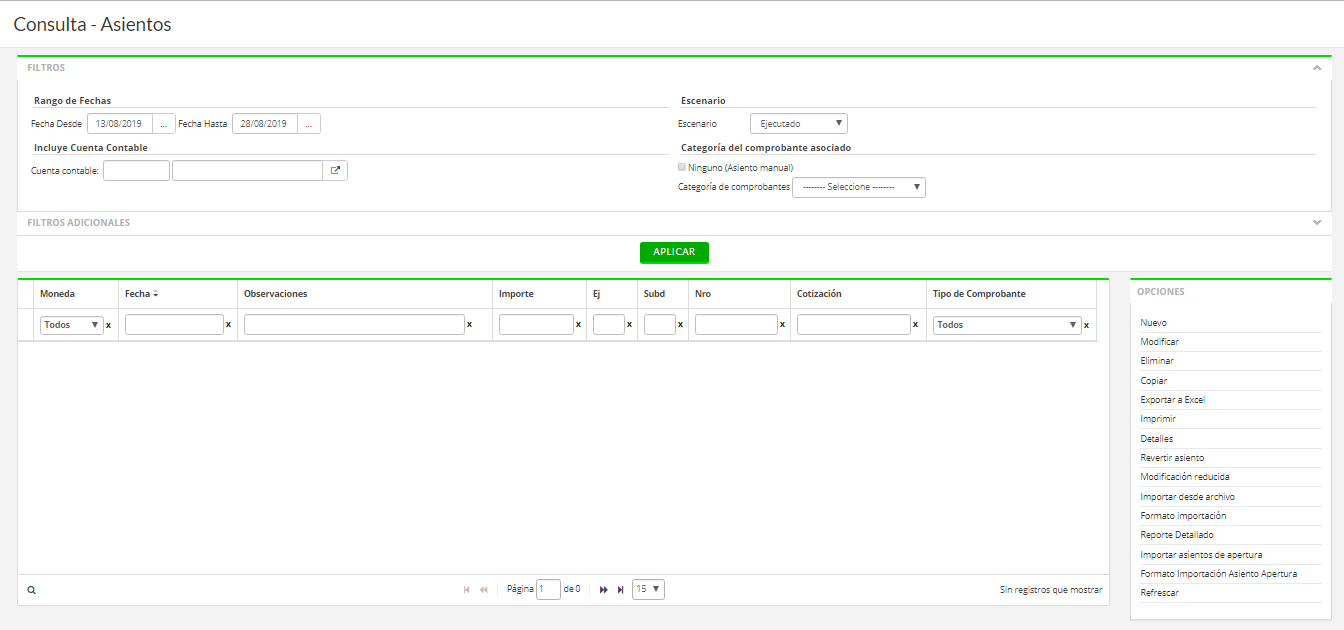Clear the Nro column filter
1344x630 pixels.
coord(782,325)
